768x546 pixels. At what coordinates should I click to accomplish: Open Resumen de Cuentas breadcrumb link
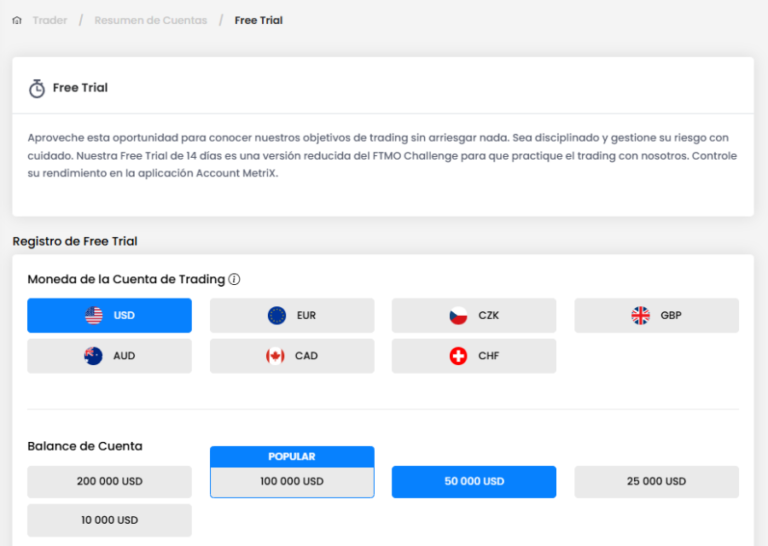coord(151,20)
